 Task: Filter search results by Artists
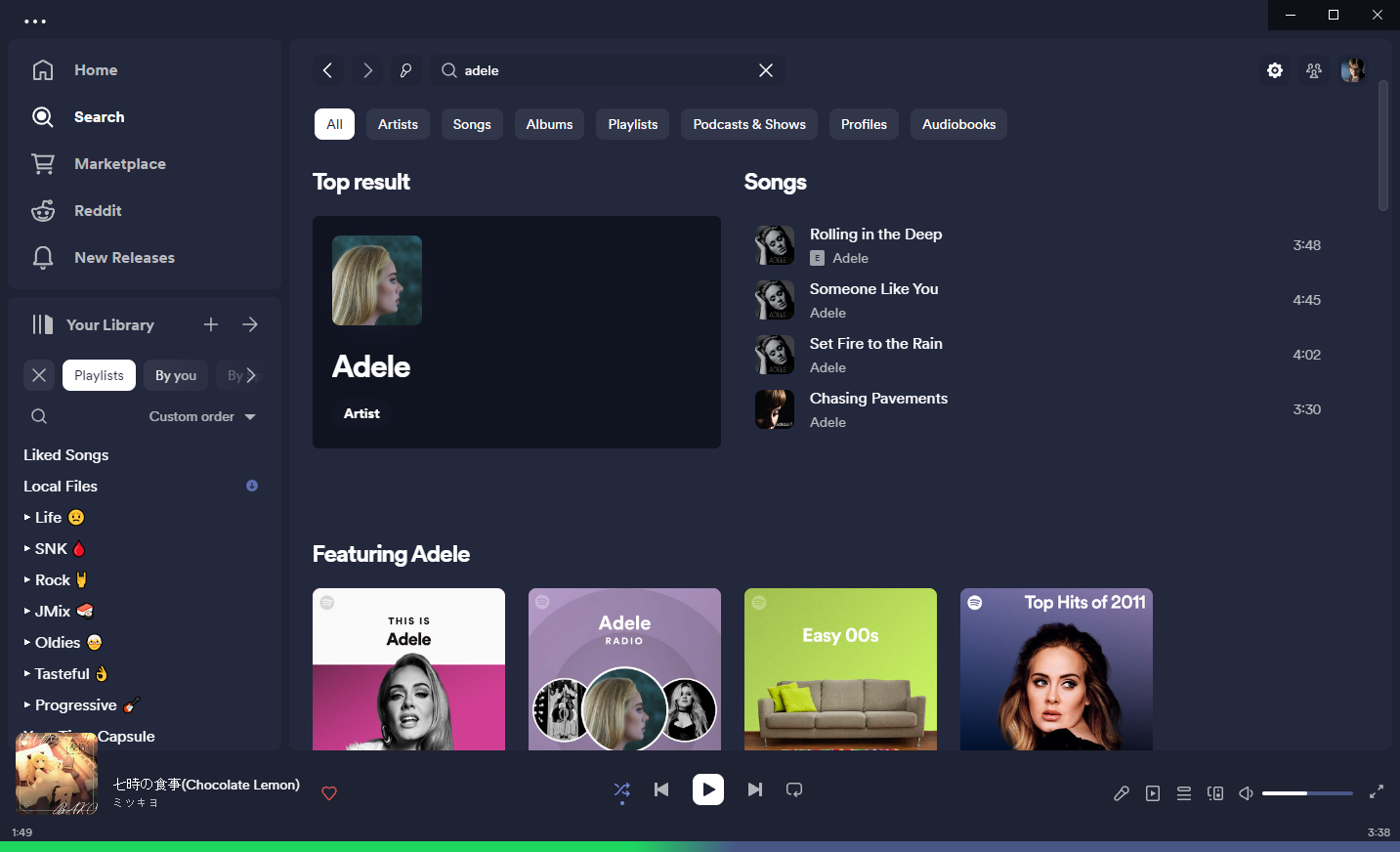click(x=398, y=124)
